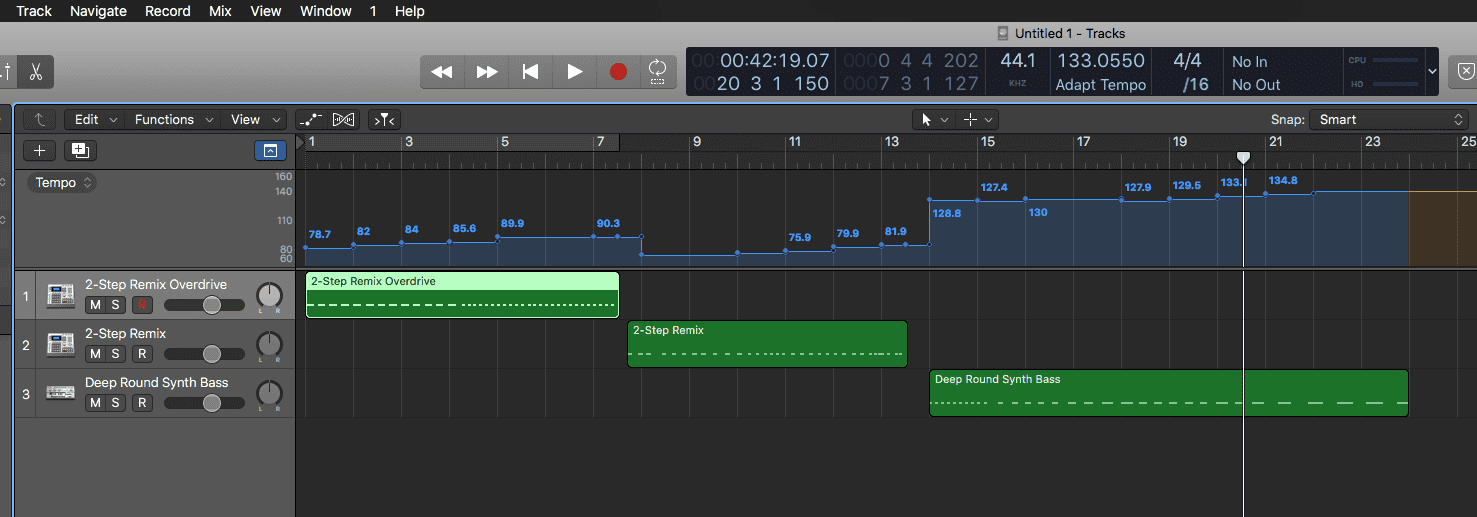Solo the 2-Step Remix track
The width and height of the screenshot is (1477, 517).
(x=115, y=354)
